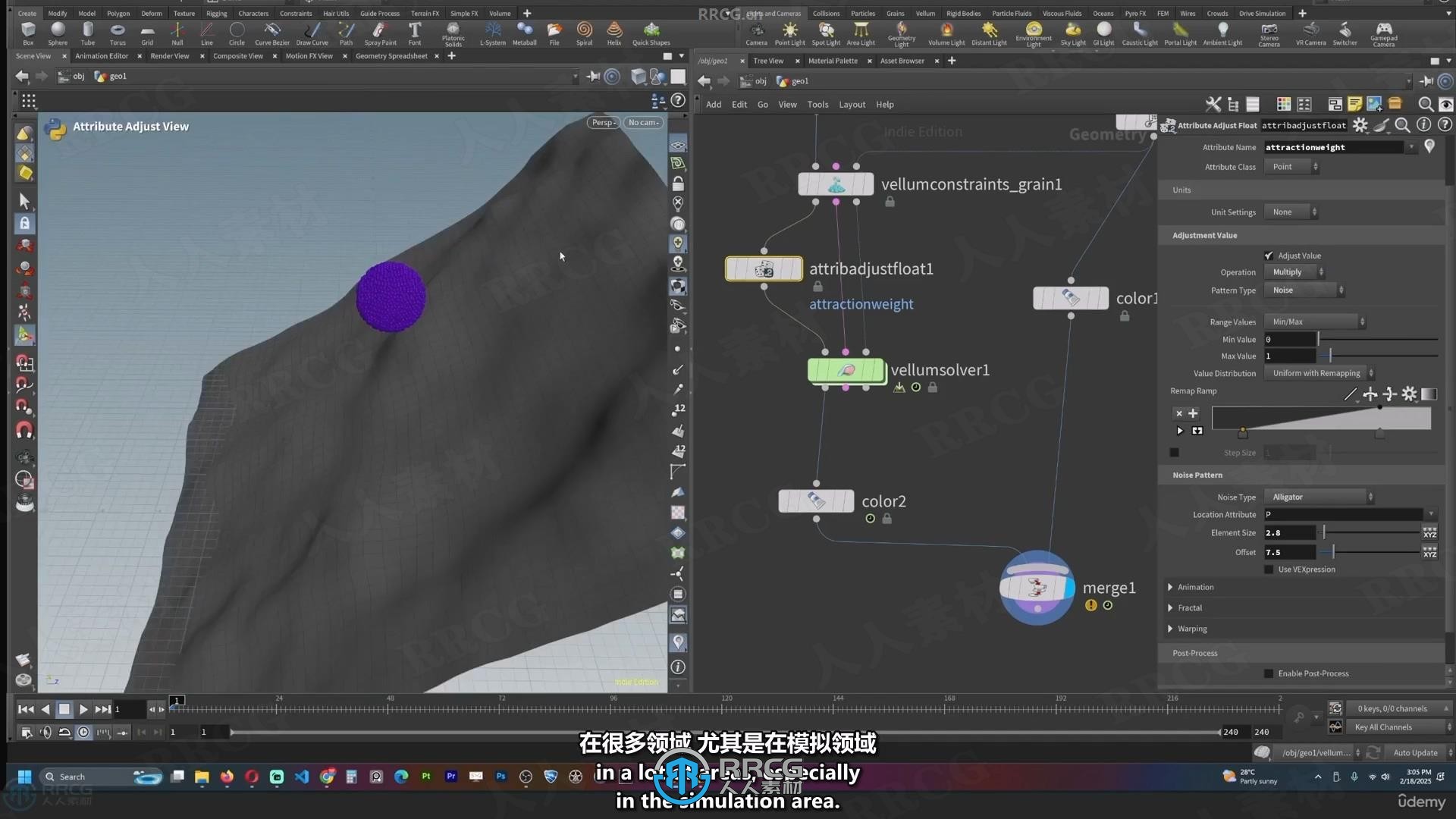Viewport: 1456px width, 819px height.
Task: Switch to the Material Palette tab
Action: click(833, 61)
